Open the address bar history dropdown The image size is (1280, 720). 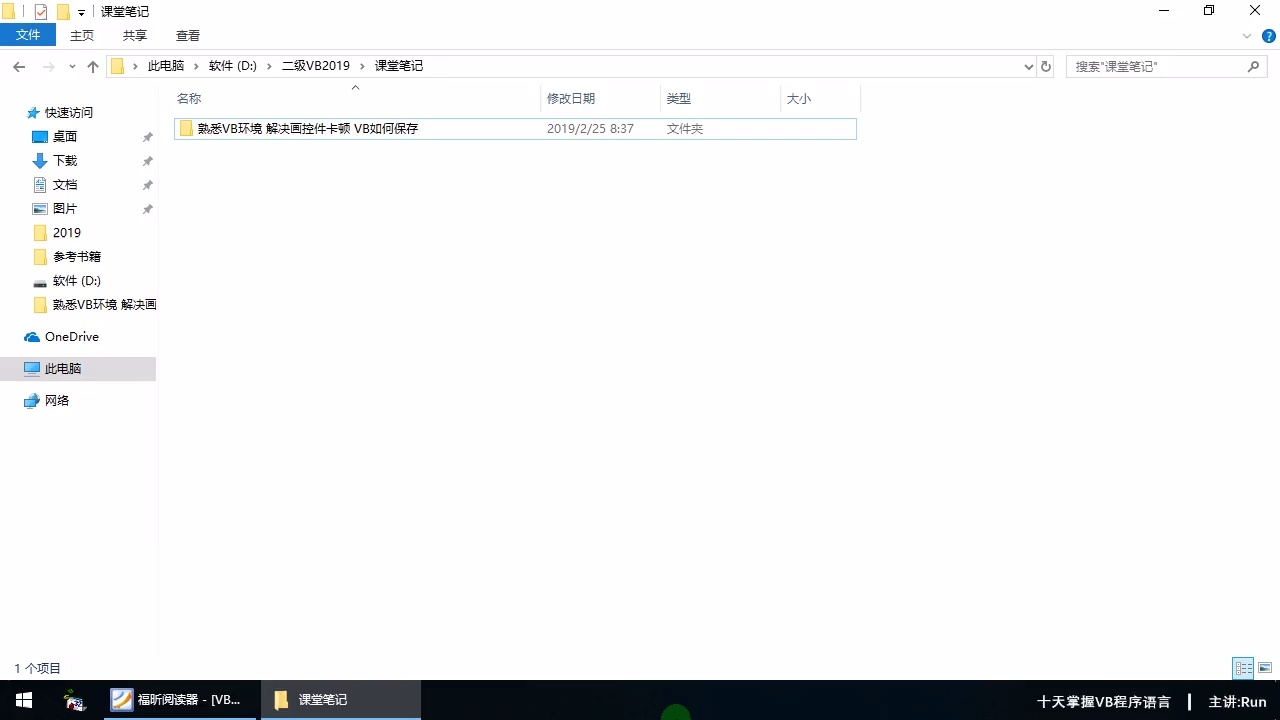(x=1028, y=66)
